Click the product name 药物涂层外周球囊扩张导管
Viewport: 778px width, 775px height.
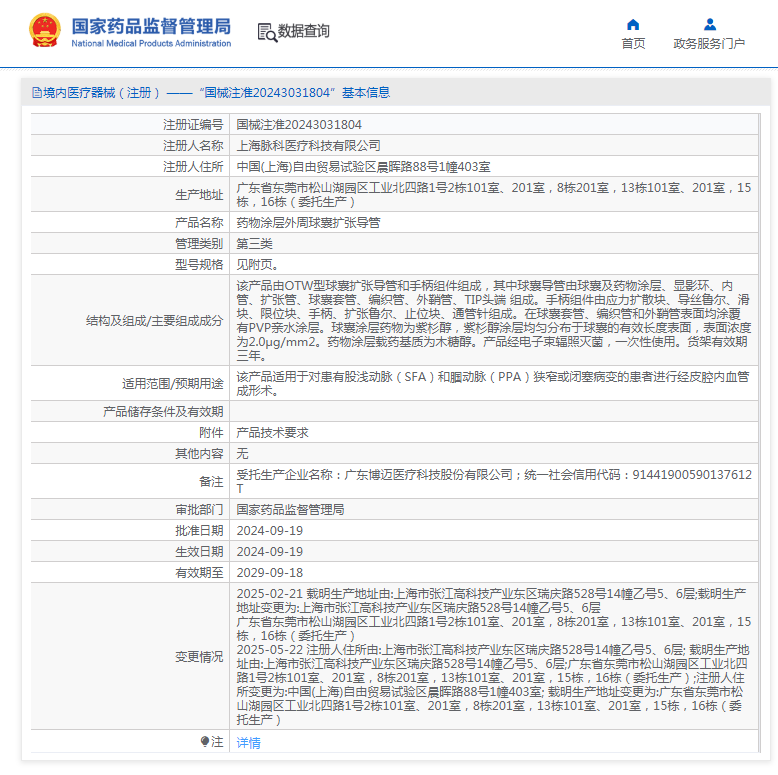309,223
